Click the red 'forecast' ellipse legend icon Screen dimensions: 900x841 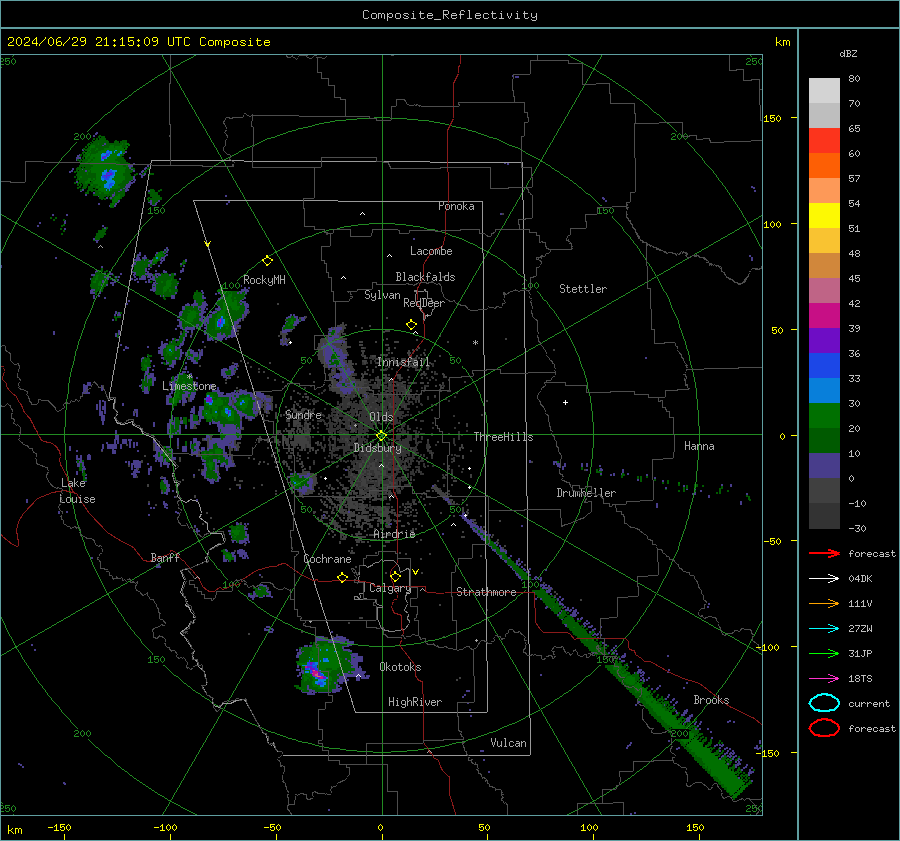pyautogui.click(x=824, y=728)
